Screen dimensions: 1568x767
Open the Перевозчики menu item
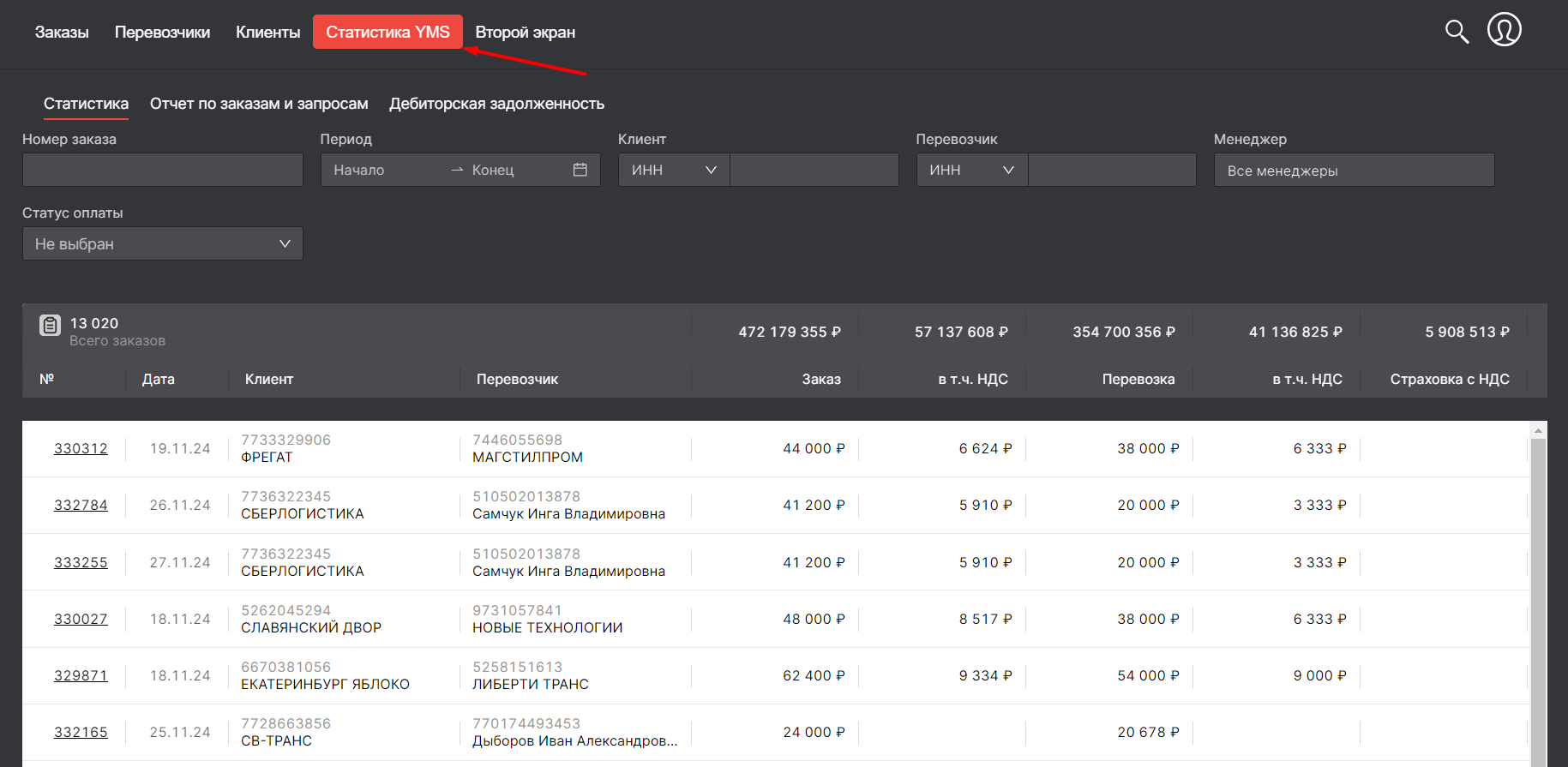pyautogui.click(x=162, y=33)
